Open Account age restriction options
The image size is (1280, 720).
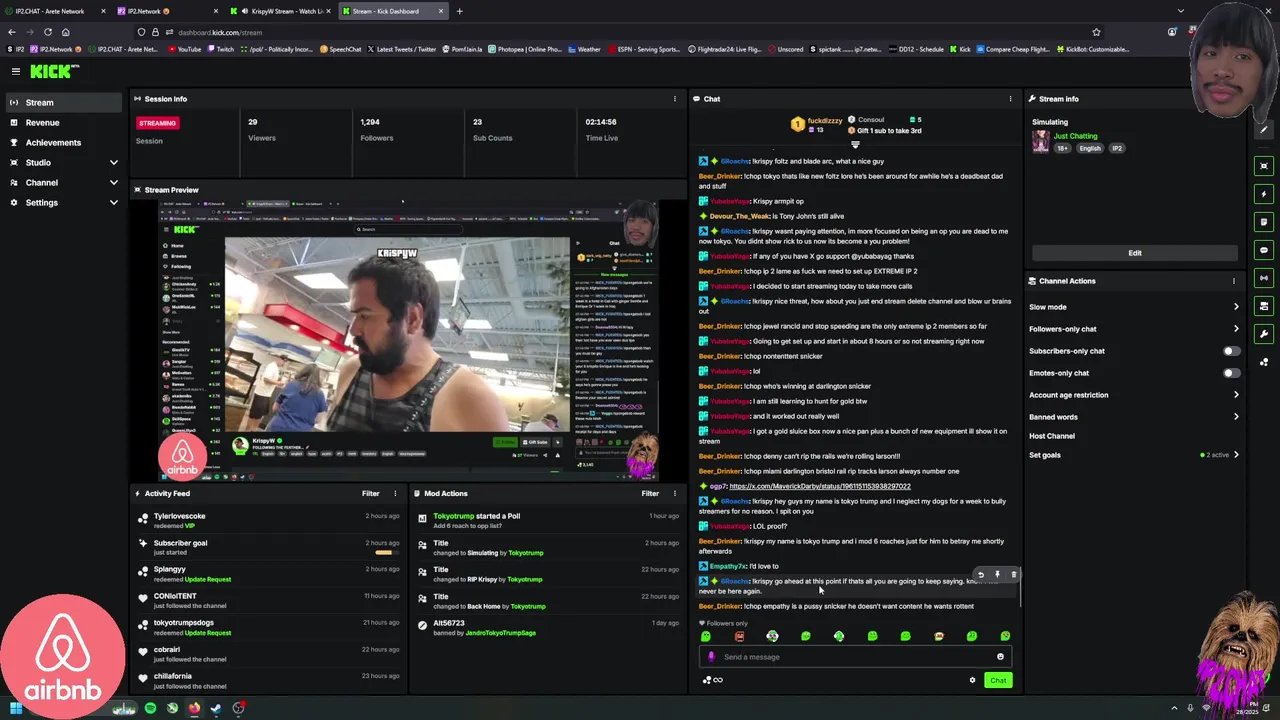[1134, 395]
